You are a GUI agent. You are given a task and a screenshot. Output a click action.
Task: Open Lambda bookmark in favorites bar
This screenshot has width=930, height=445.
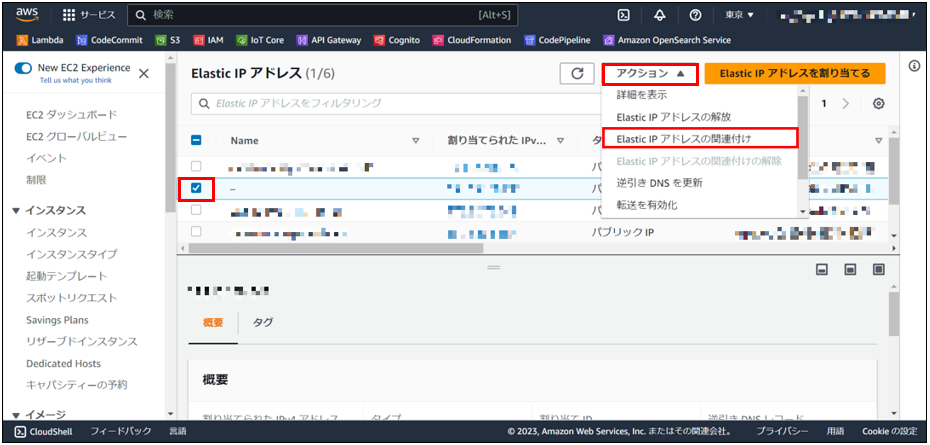[40, 40]
